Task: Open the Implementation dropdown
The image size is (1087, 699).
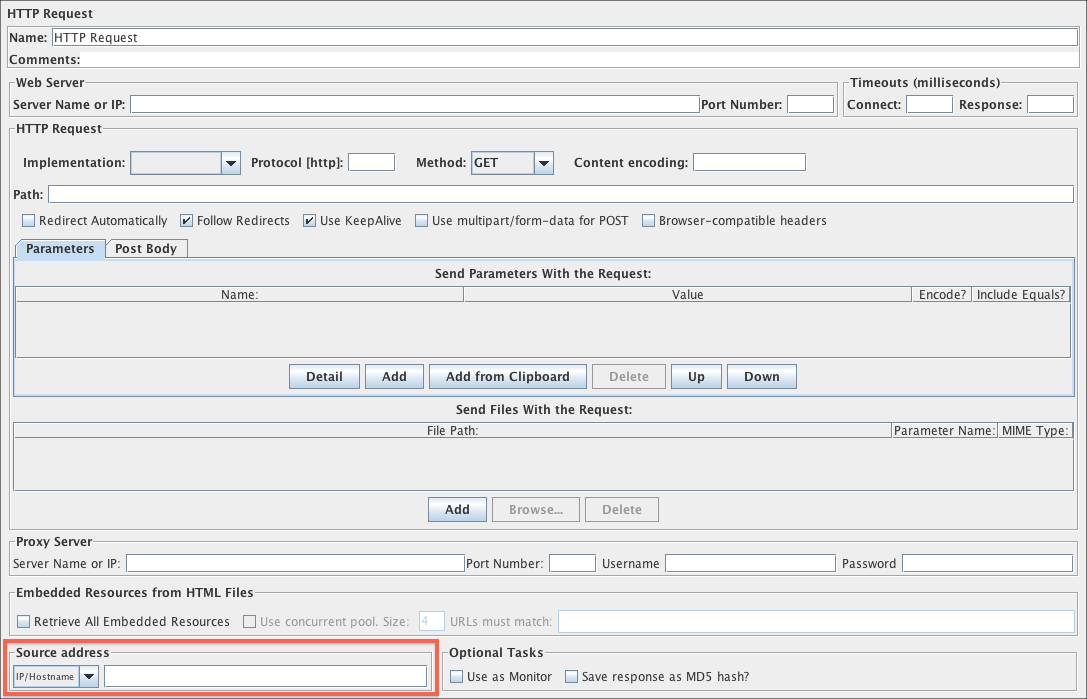Action: [230, 163]
